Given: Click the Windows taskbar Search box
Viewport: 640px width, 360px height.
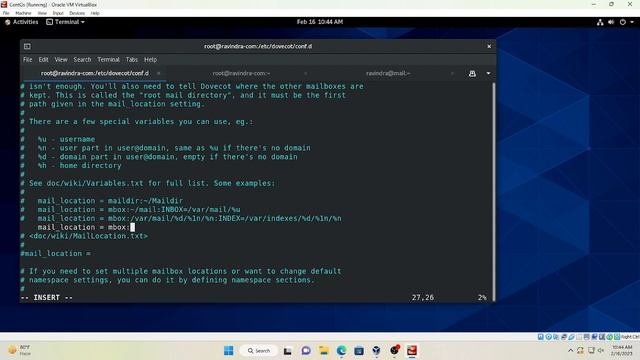Looking at the screenshot, I should click(259, 351).
